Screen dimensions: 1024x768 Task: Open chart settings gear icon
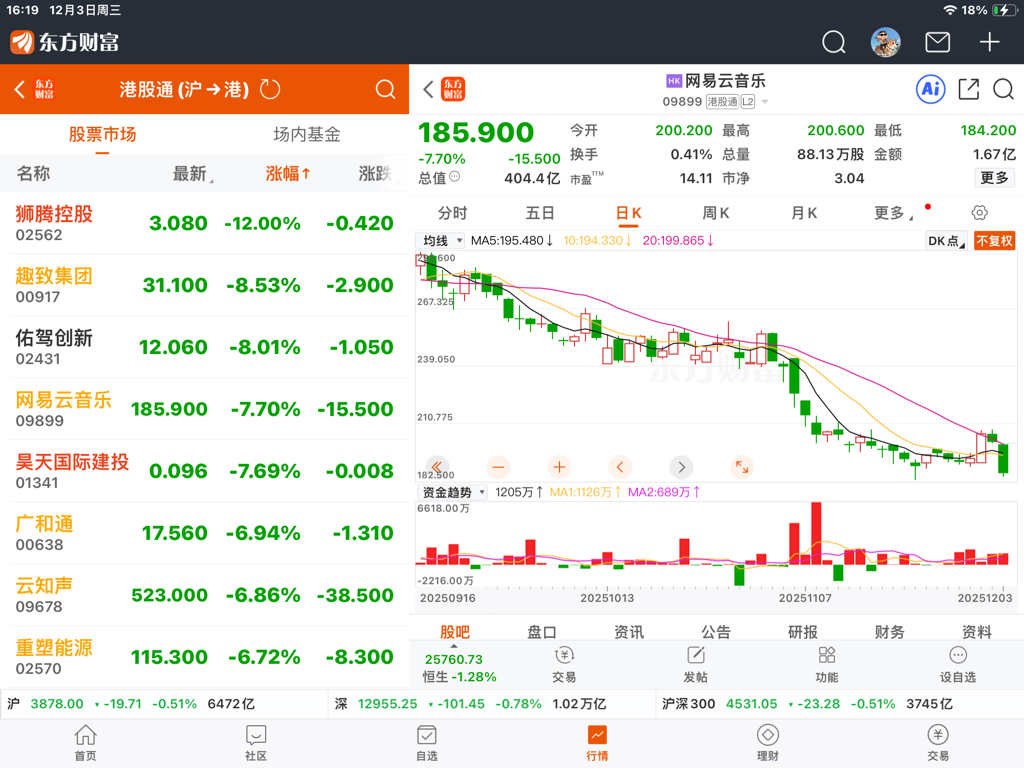coord(980,212)
